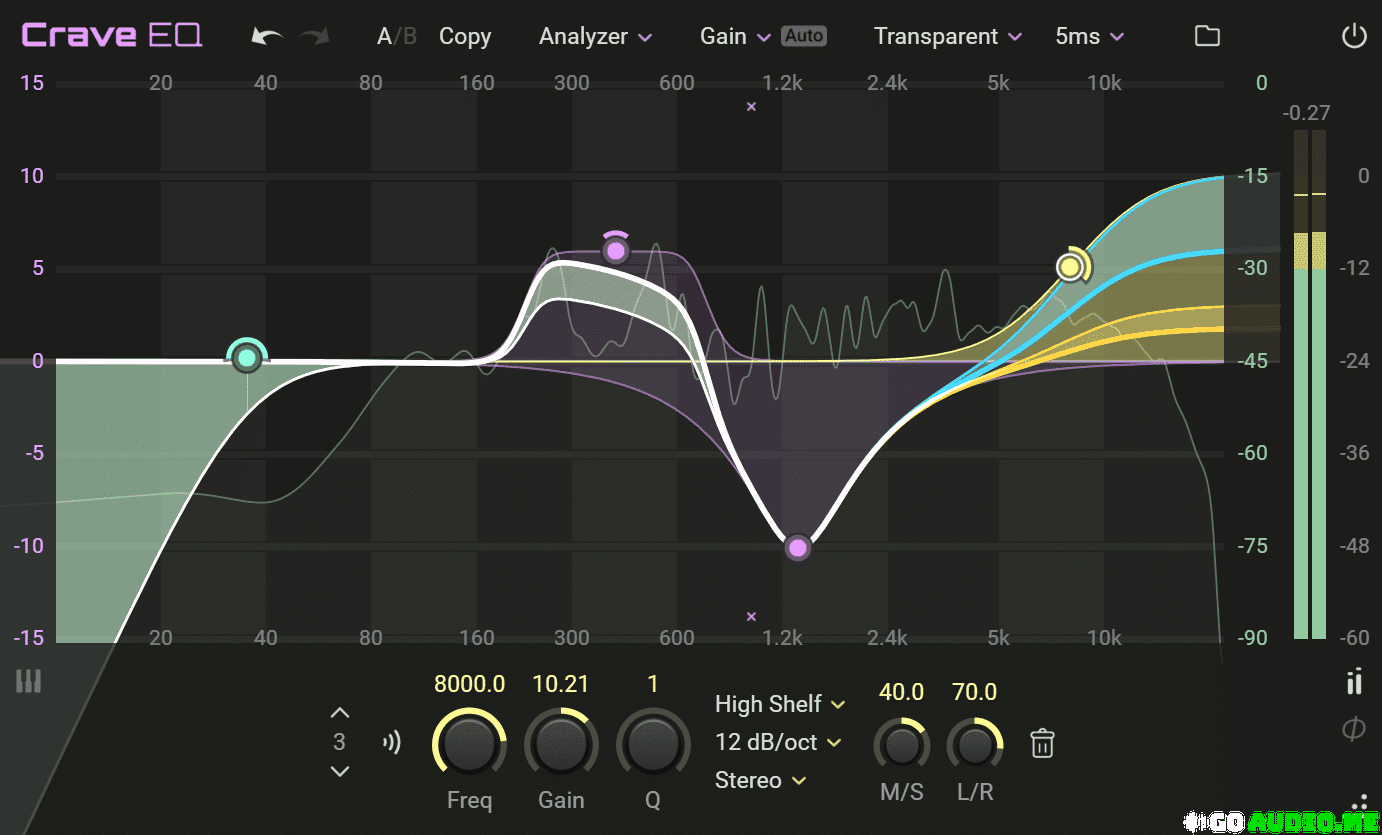The height and width of the screenshot is (835, 1382).
Task: Toggle the Auto gain badge
Action: 804,36
